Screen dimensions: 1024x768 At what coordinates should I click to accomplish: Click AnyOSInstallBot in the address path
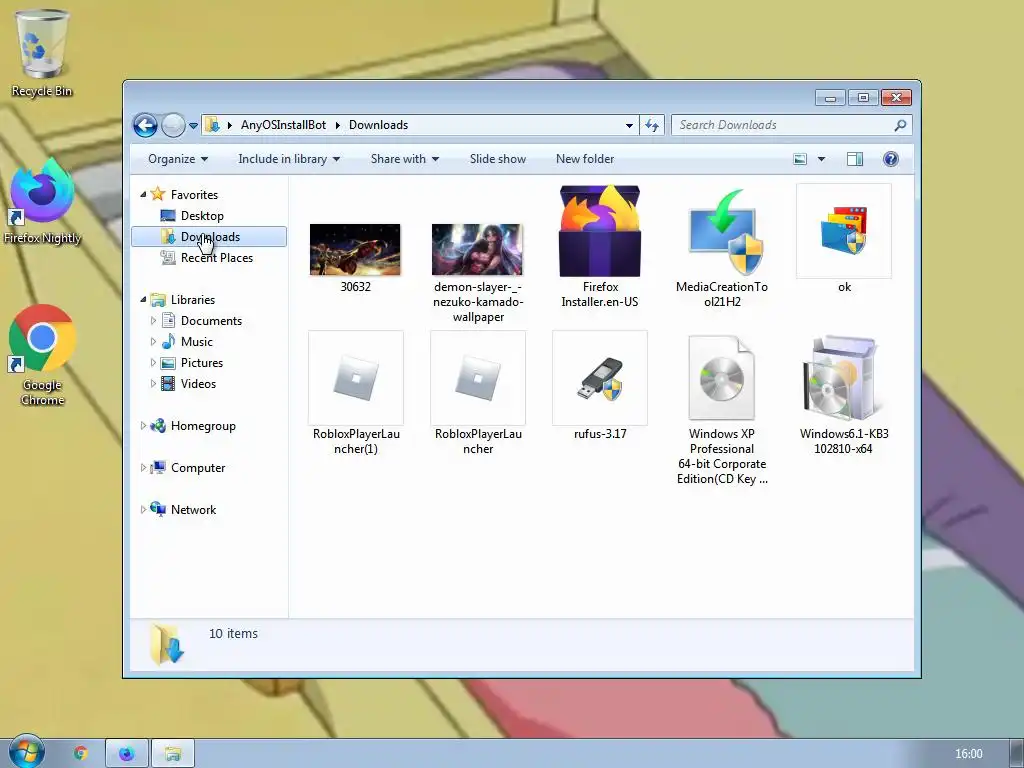tap(283, 125)
